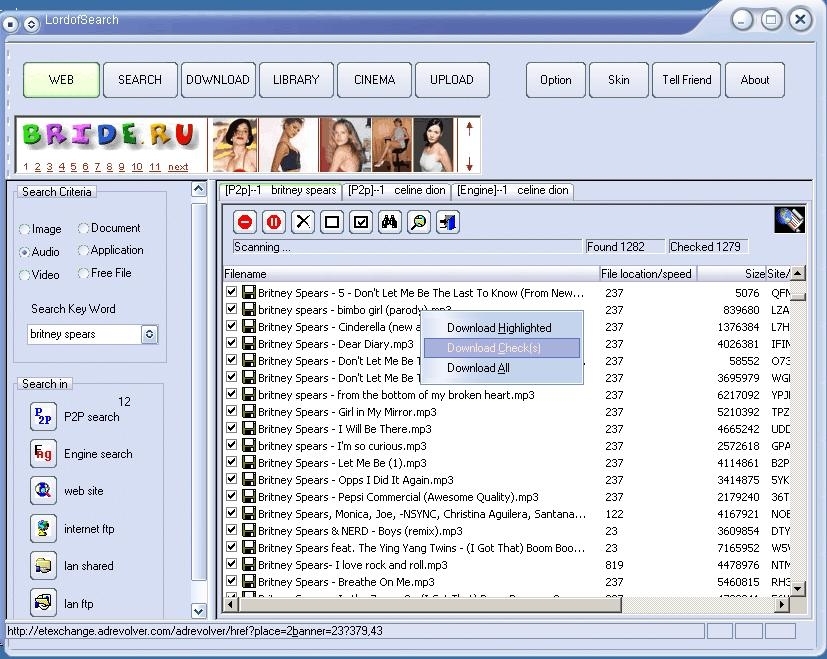Click the up-down arrows button in title bar

(31, 24)
